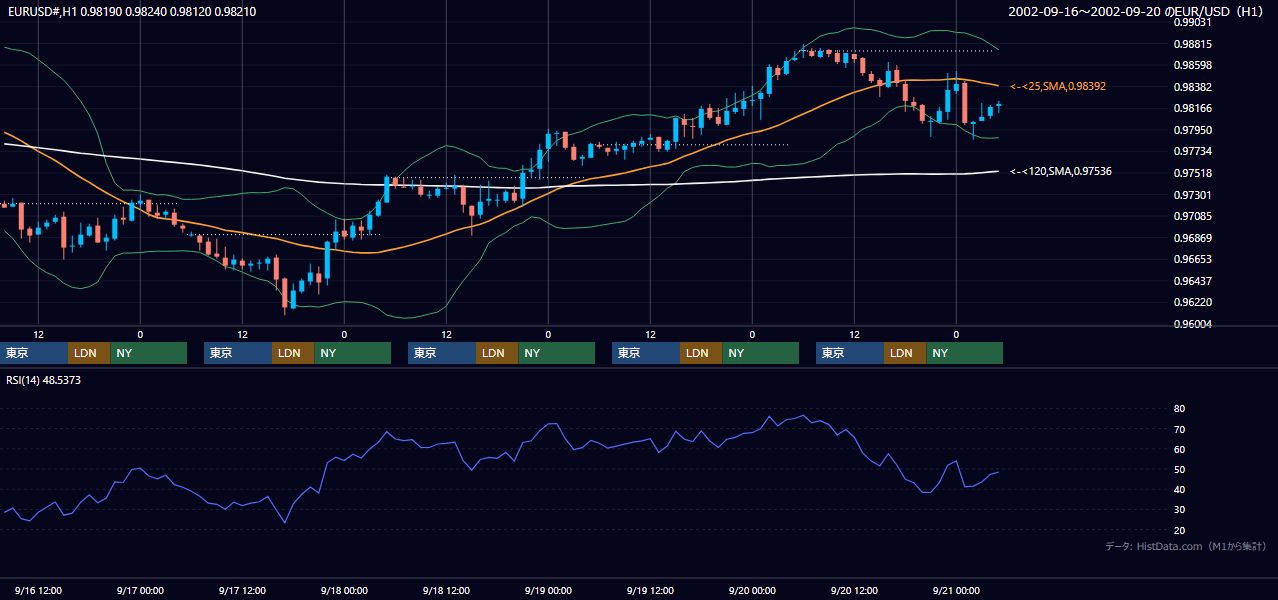Click RSI scale level 70
This screenshot has width=1278, height=600.
(1180, 429)
